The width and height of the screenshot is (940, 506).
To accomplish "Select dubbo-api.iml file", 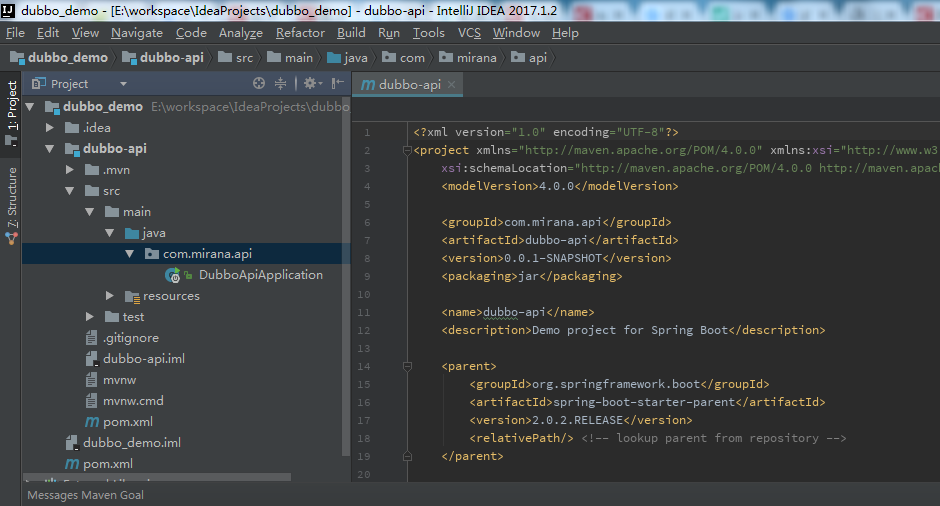I will point(144,359).
